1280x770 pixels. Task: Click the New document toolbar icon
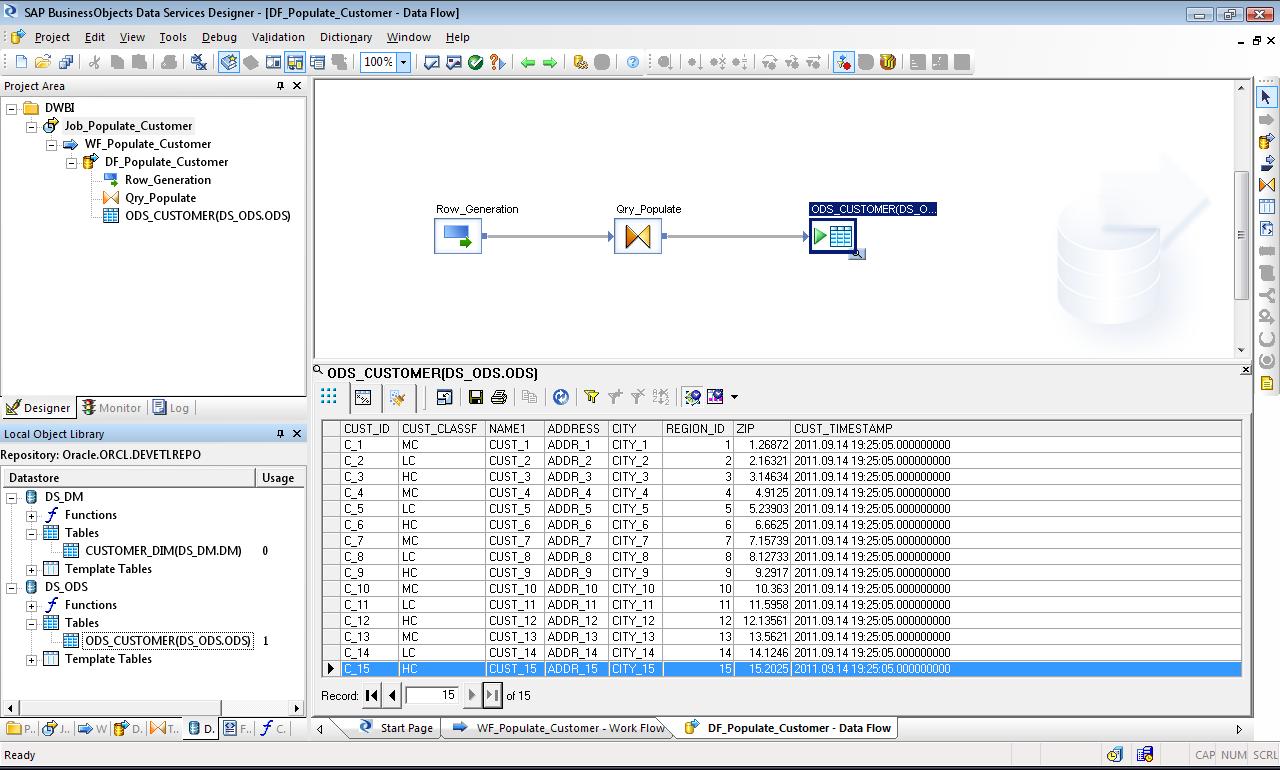(21, 62)
